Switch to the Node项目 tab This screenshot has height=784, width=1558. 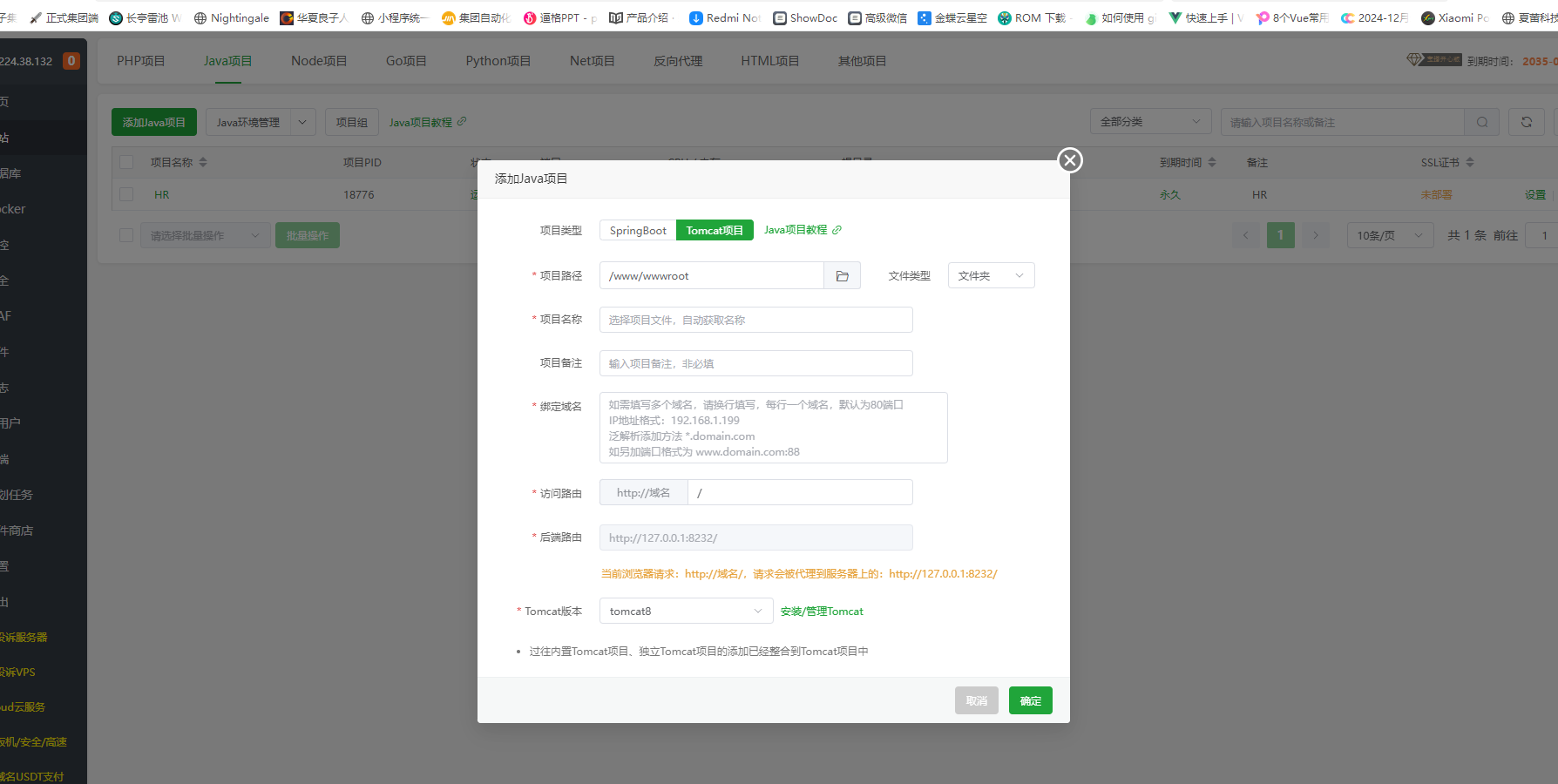pyautogui.click(x=319, y=61)
